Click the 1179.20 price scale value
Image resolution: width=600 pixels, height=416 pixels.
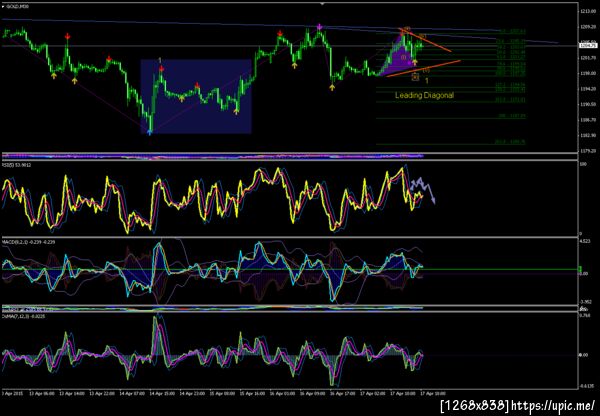(589, 151)
